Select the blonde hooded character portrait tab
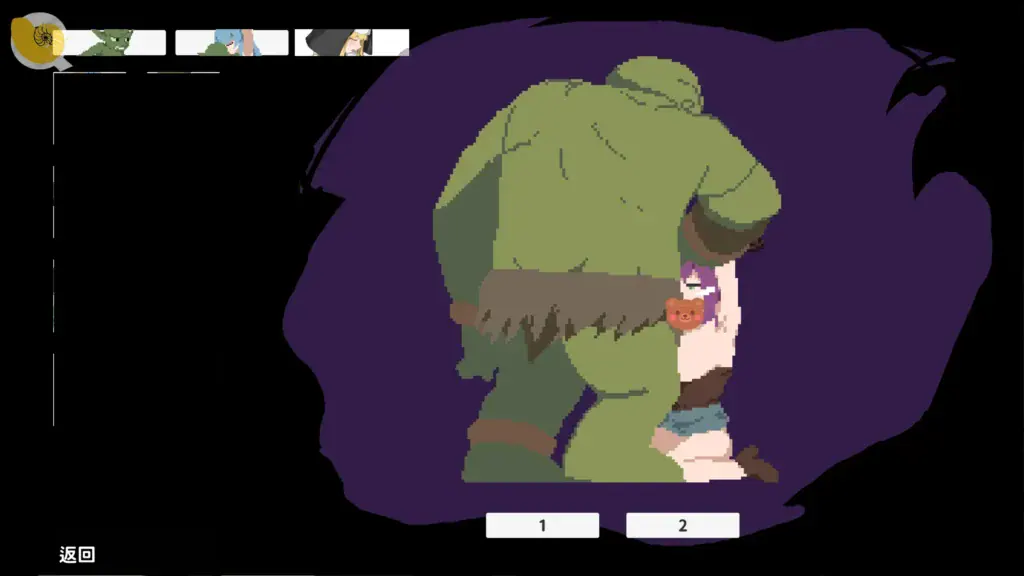The height and width of the screenshot is (576, 1024). point(352,42)
